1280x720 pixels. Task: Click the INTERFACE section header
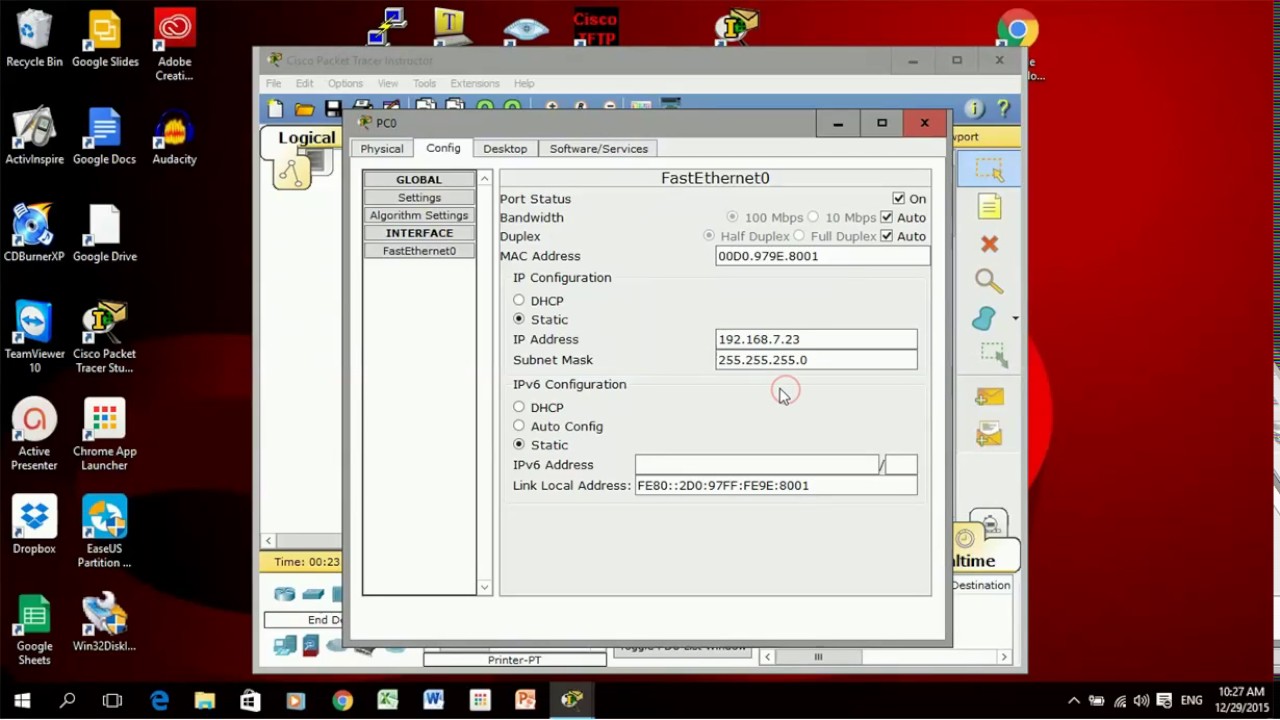point(419,233)
